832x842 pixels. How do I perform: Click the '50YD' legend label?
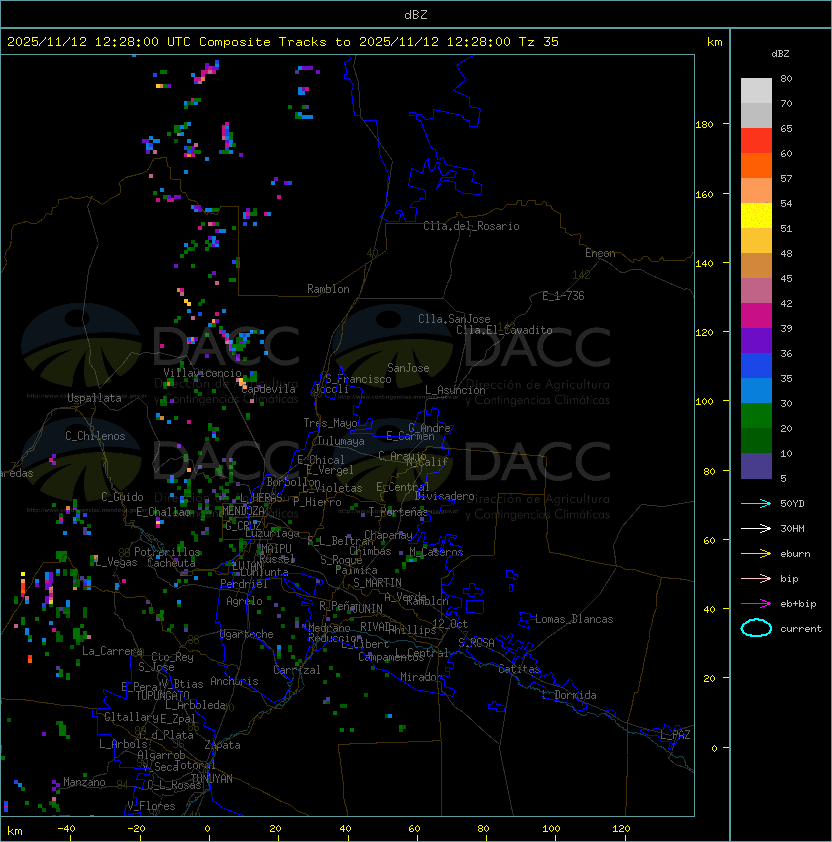792,504
